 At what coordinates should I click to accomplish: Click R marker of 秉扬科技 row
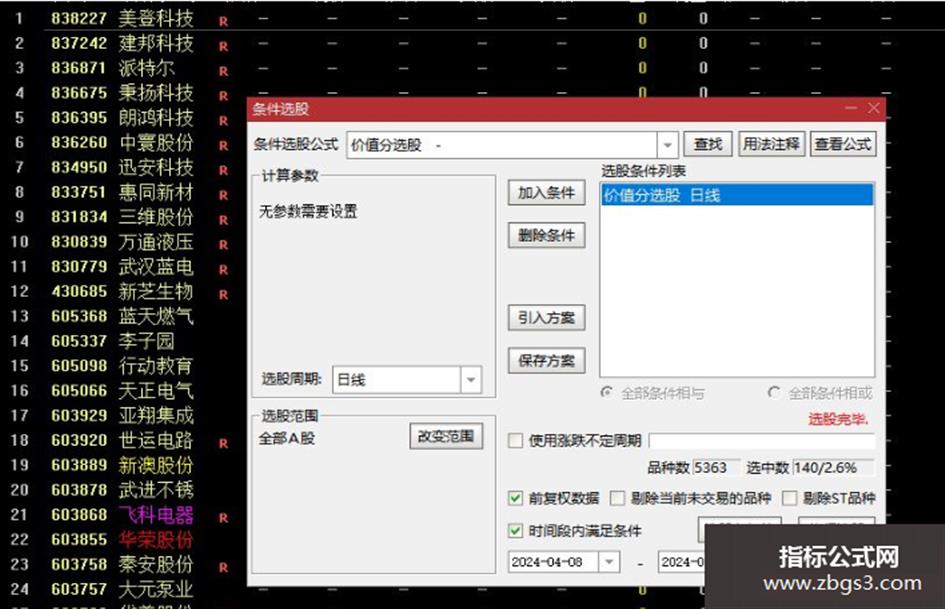[x=224, y=95]
